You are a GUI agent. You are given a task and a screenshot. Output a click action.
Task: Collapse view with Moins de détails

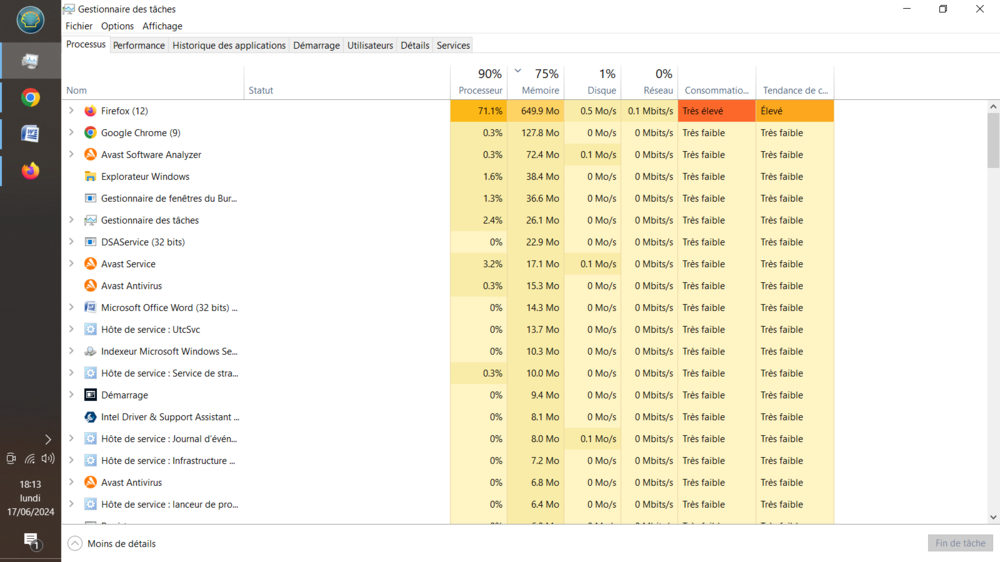pyautogui.click(x=112, y=544)
